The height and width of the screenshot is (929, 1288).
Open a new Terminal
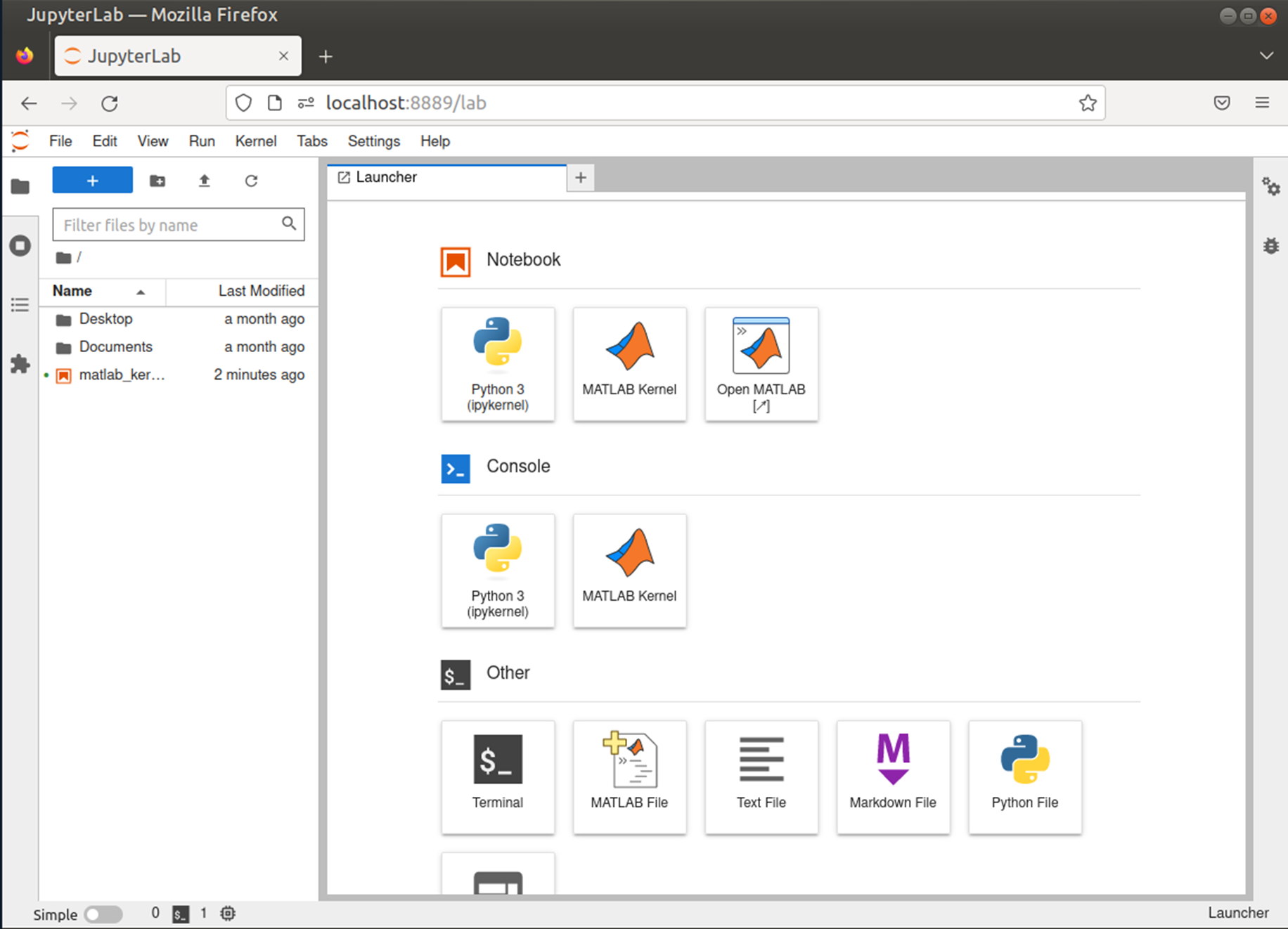(x=497, y=777)
